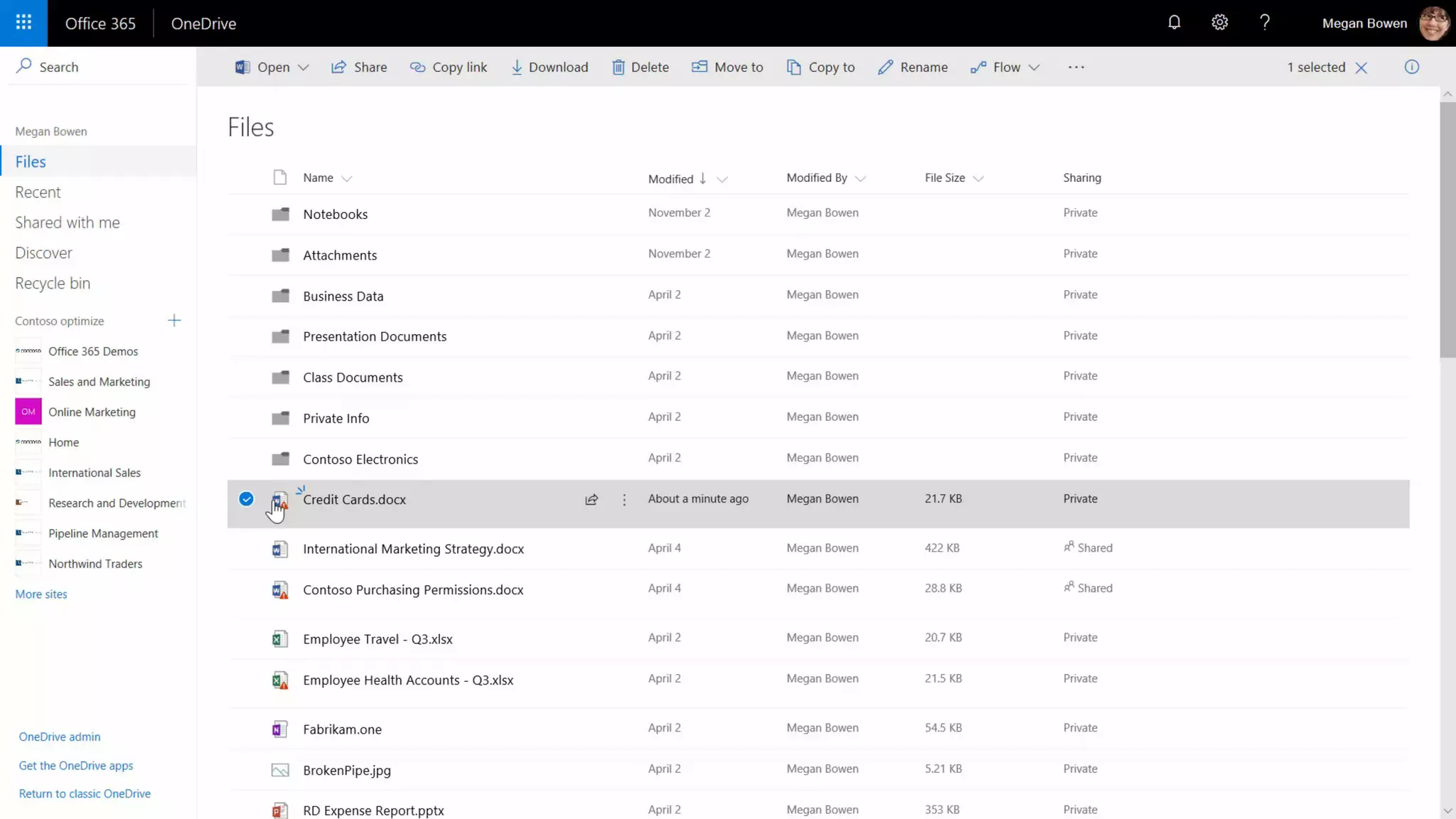
Task: Click the More sites link
Action: coord(41,594)
